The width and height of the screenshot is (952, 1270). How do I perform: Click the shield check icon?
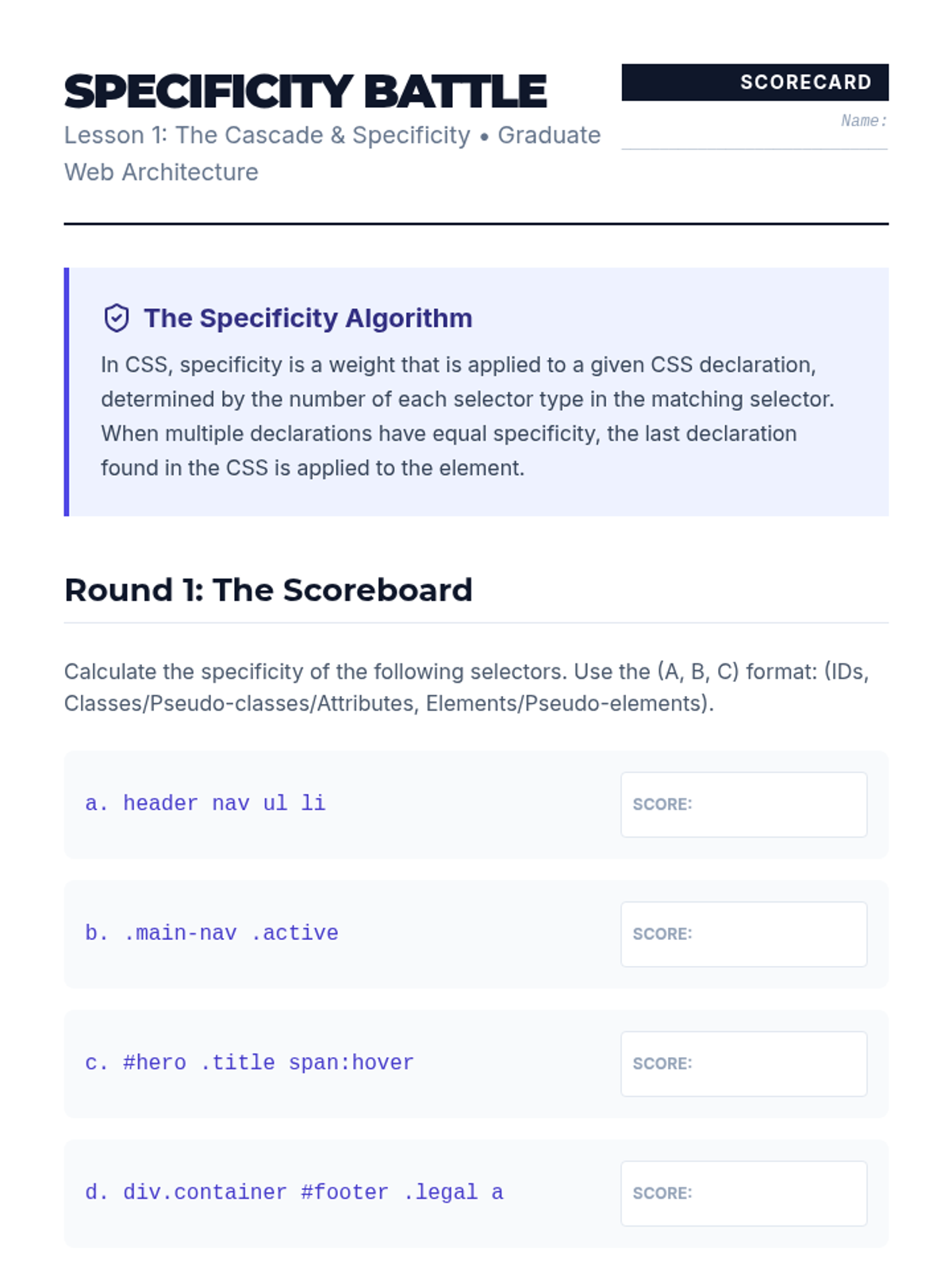point(117,318)
